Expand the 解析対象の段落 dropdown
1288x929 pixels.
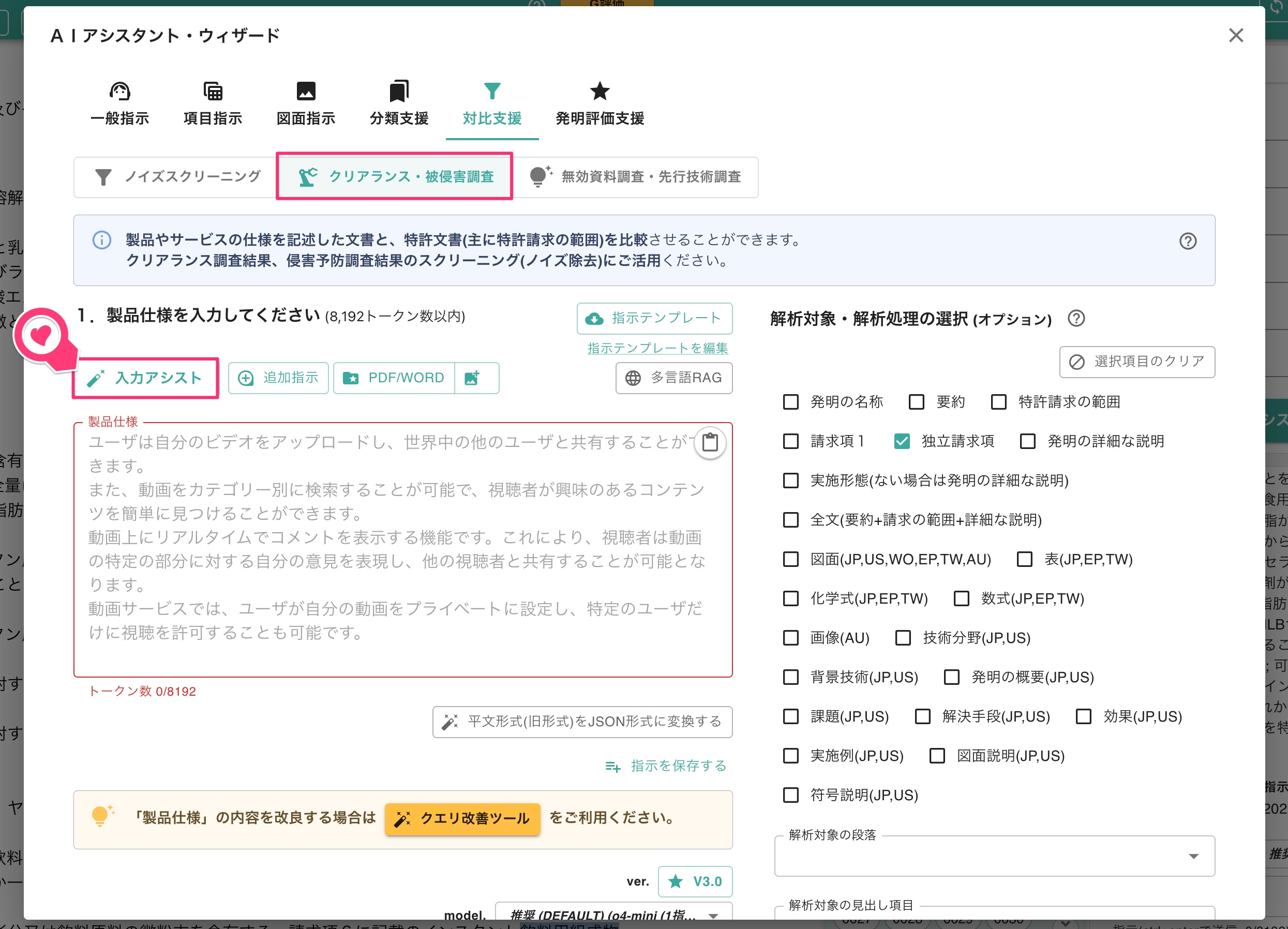pos(994,856)
